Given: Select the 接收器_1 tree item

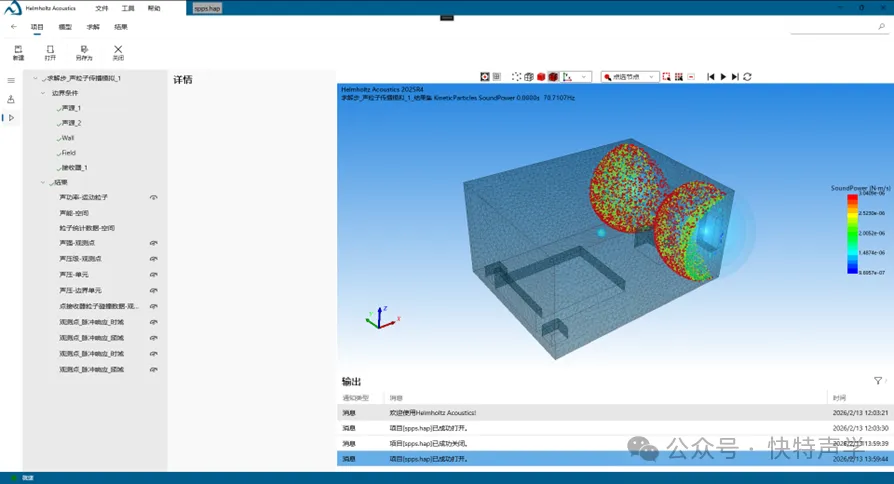Looking at the screenshot, I should pyautogui.click(x=74, y=168).
